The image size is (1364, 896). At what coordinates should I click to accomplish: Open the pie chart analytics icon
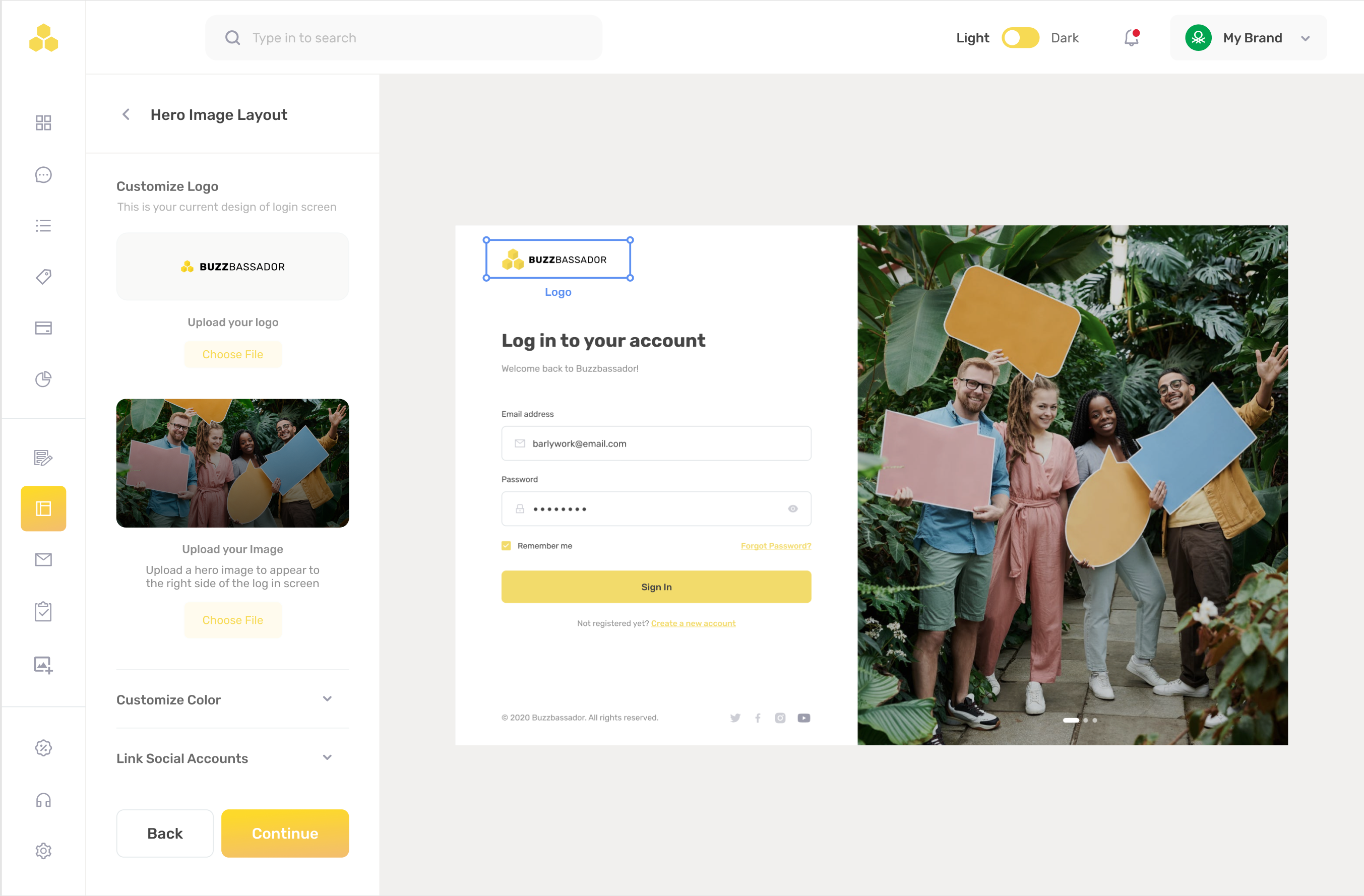pos(43,378)
